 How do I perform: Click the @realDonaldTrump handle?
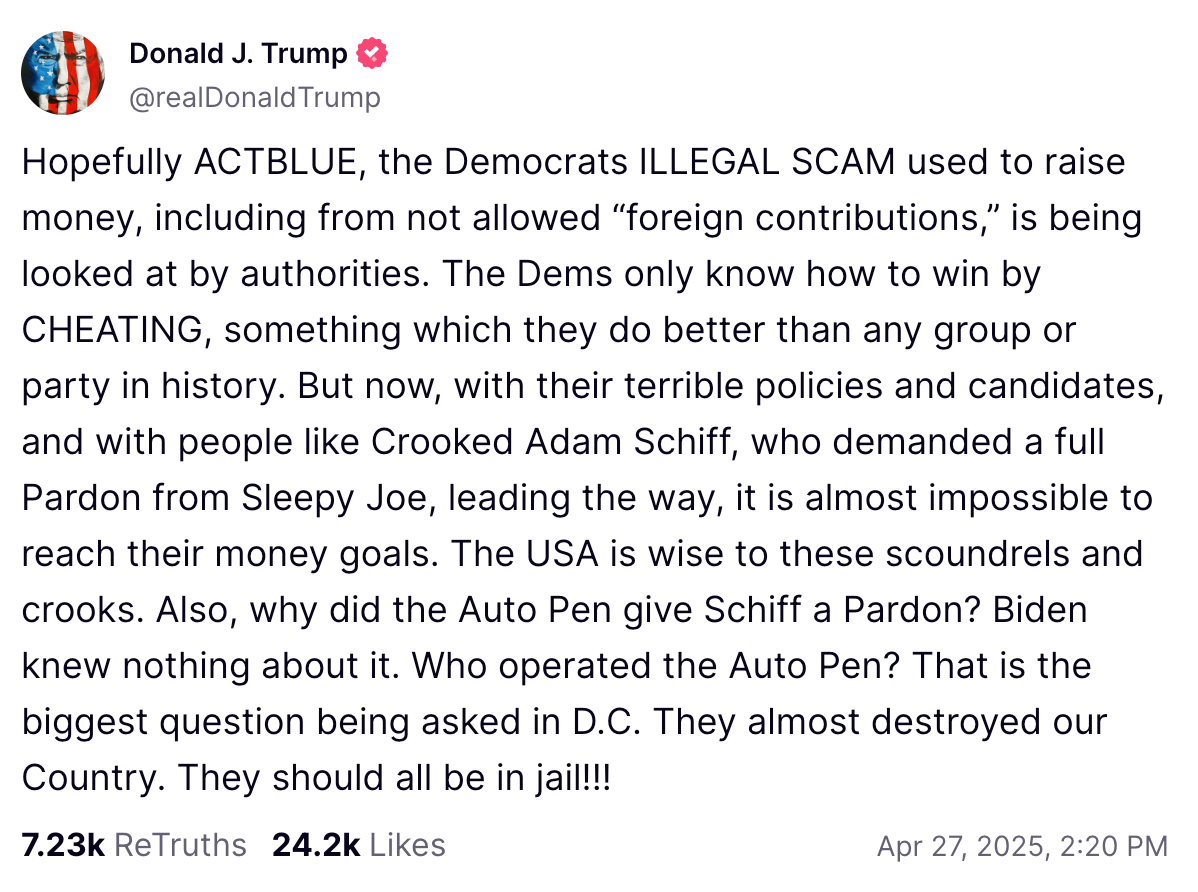click(x=254, y=98)
